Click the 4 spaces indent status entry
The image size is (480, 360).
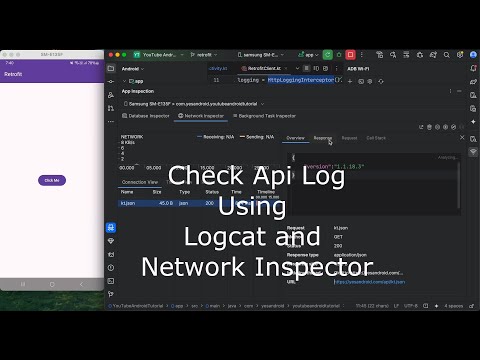[x=454, y=306]
